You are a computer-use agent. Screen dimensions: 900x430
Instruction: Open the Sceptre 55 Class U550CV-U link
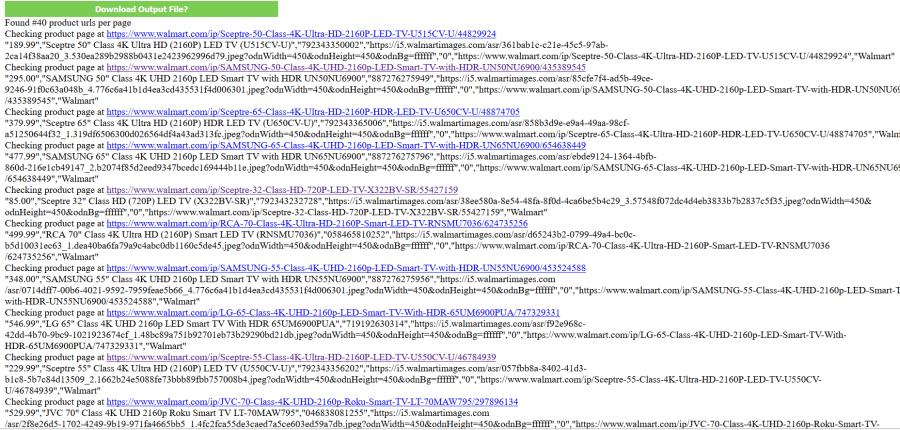(x=301, y=358)
